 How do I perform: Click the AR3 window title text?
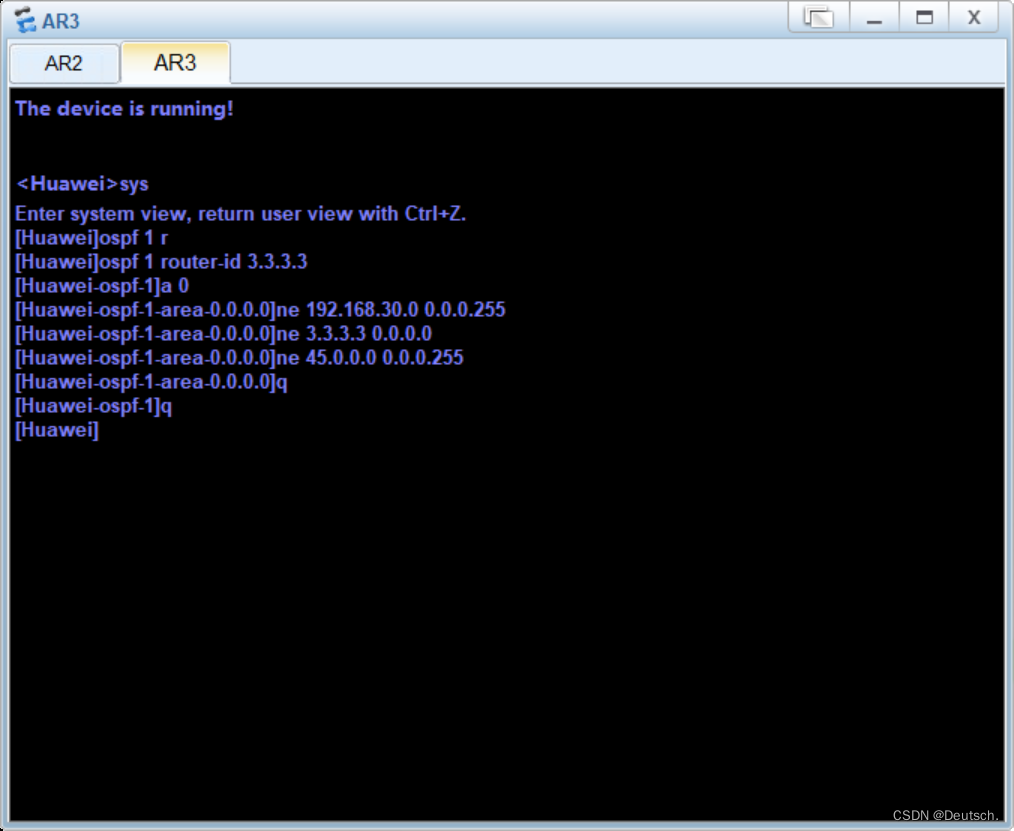click(61, 21)
